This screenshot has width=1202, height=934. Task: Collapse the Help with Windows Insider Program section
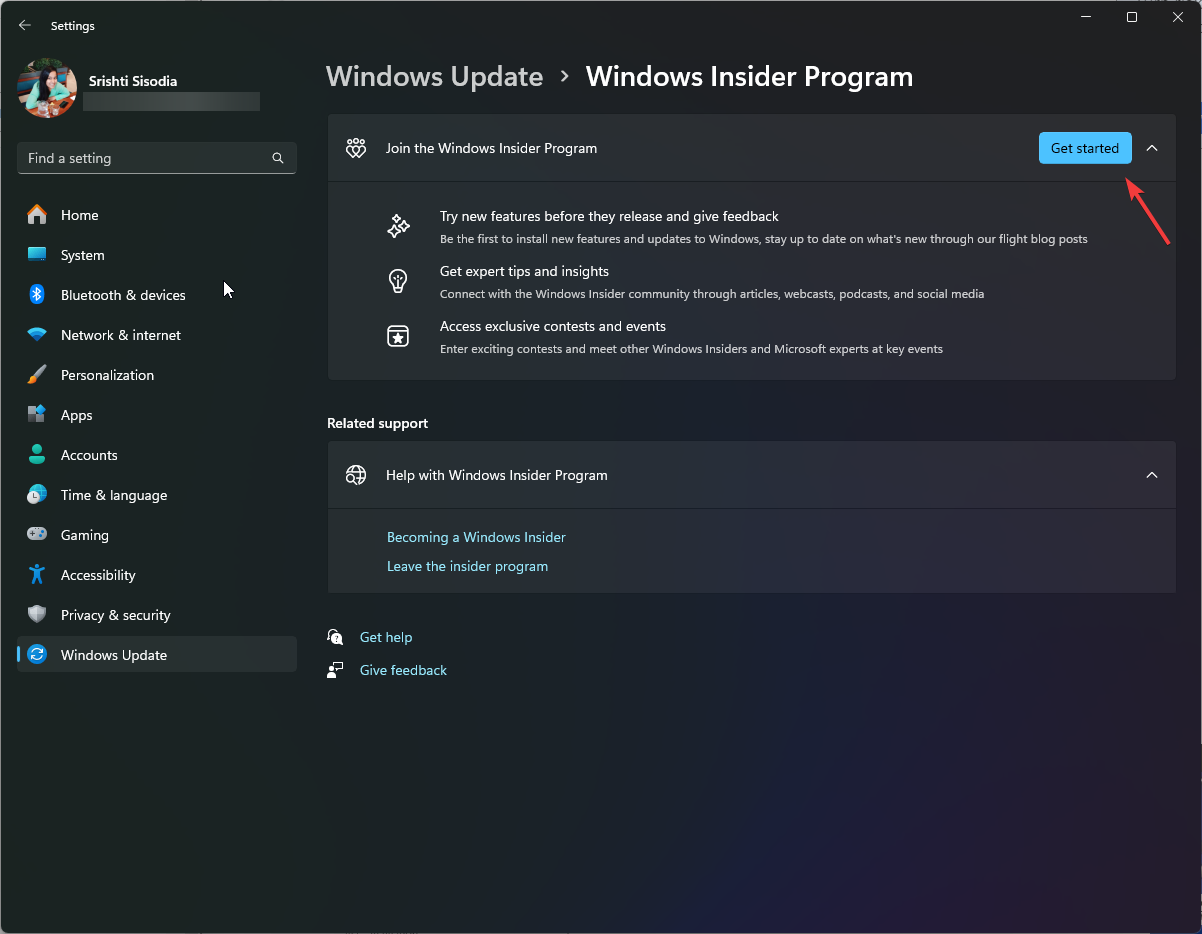[x=1152, y=475]
